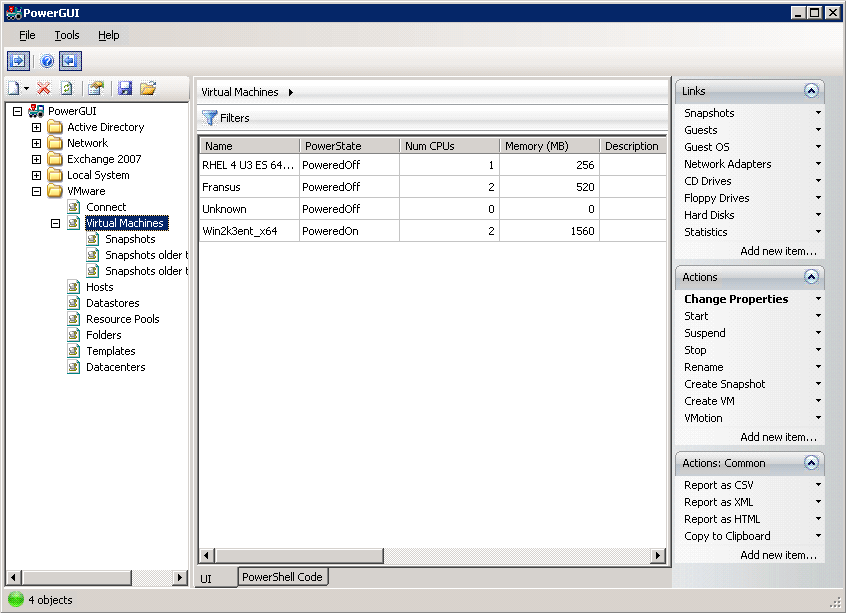Switch to the PowerShell Code tab
846x613 pixels.
tap(282, 577)
